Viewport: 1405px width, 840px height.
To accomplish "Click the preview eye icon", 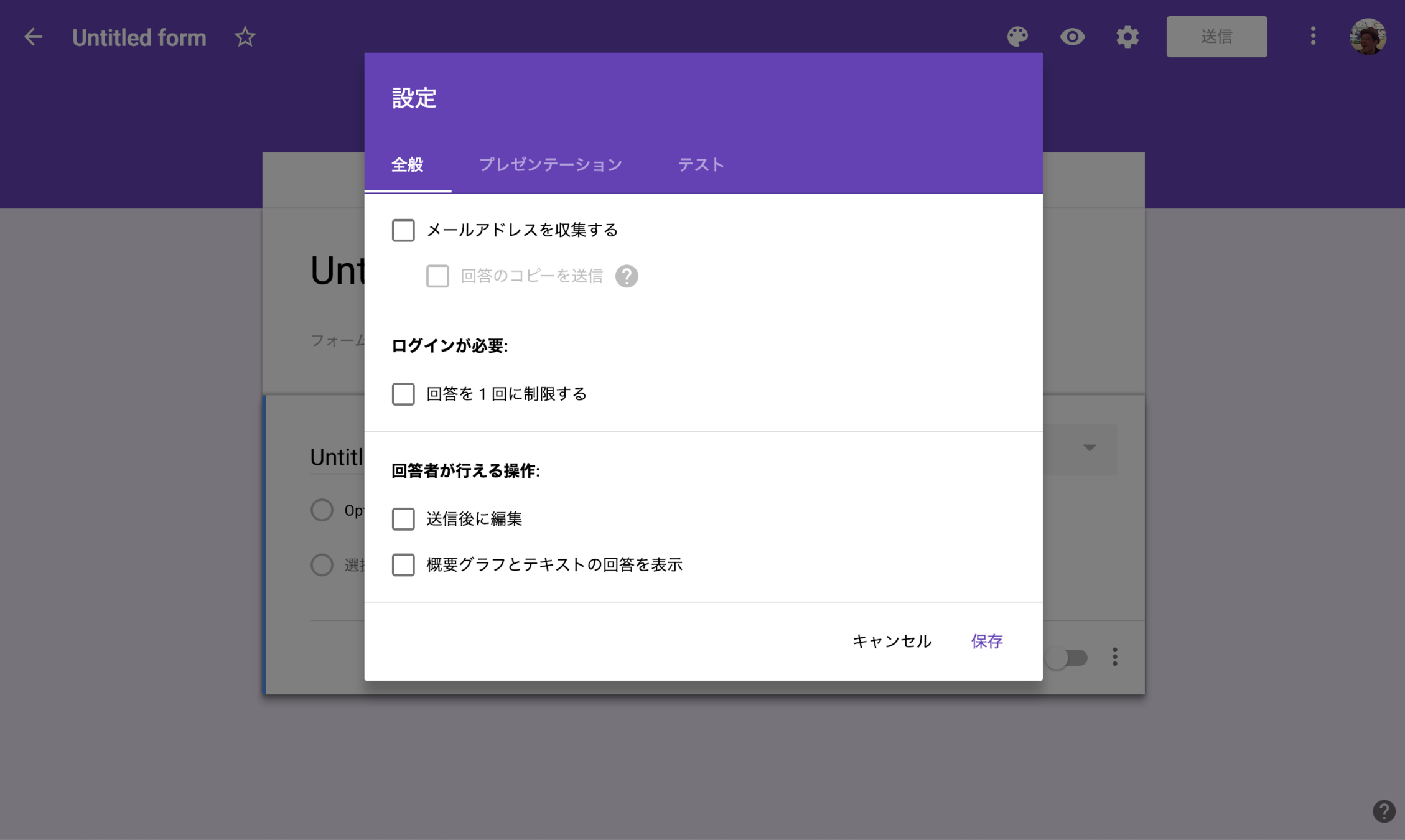I will coord(1072,37).
